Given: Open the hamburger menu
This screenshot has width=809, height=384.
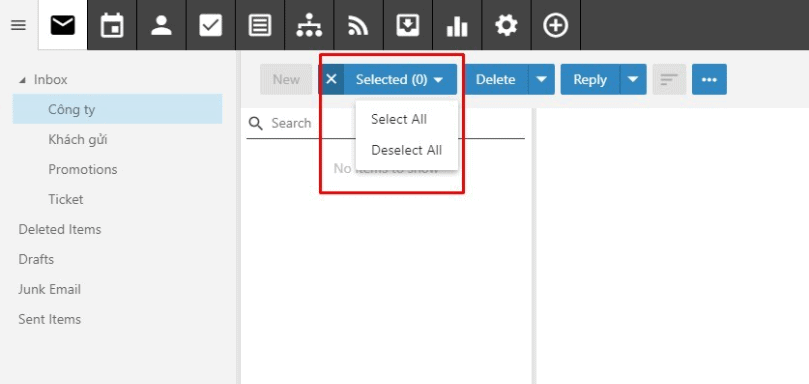Looking at the screenshot, I should pos(19,25).
